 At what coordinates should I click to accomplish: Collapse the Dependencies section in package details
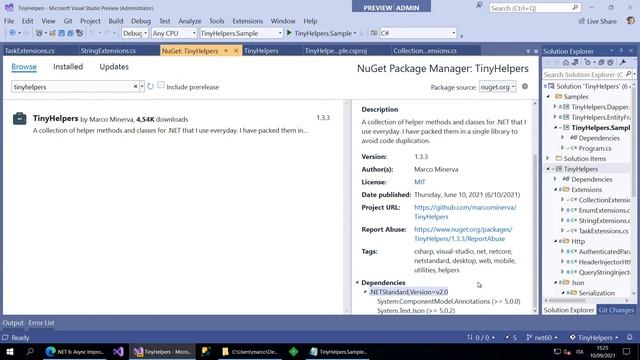tap(357, 282)
